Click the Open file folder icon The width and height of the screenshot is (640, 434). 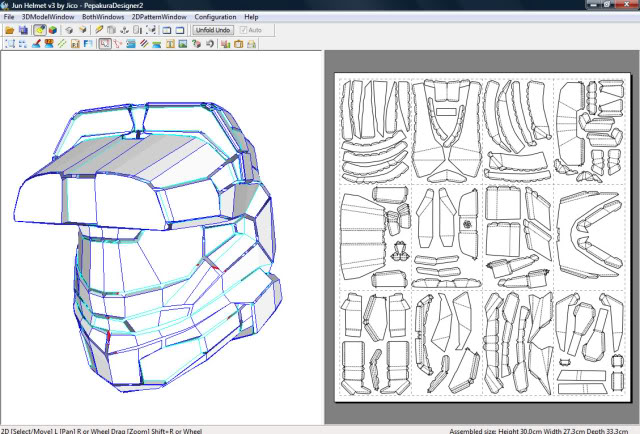(x=9, y=31)
